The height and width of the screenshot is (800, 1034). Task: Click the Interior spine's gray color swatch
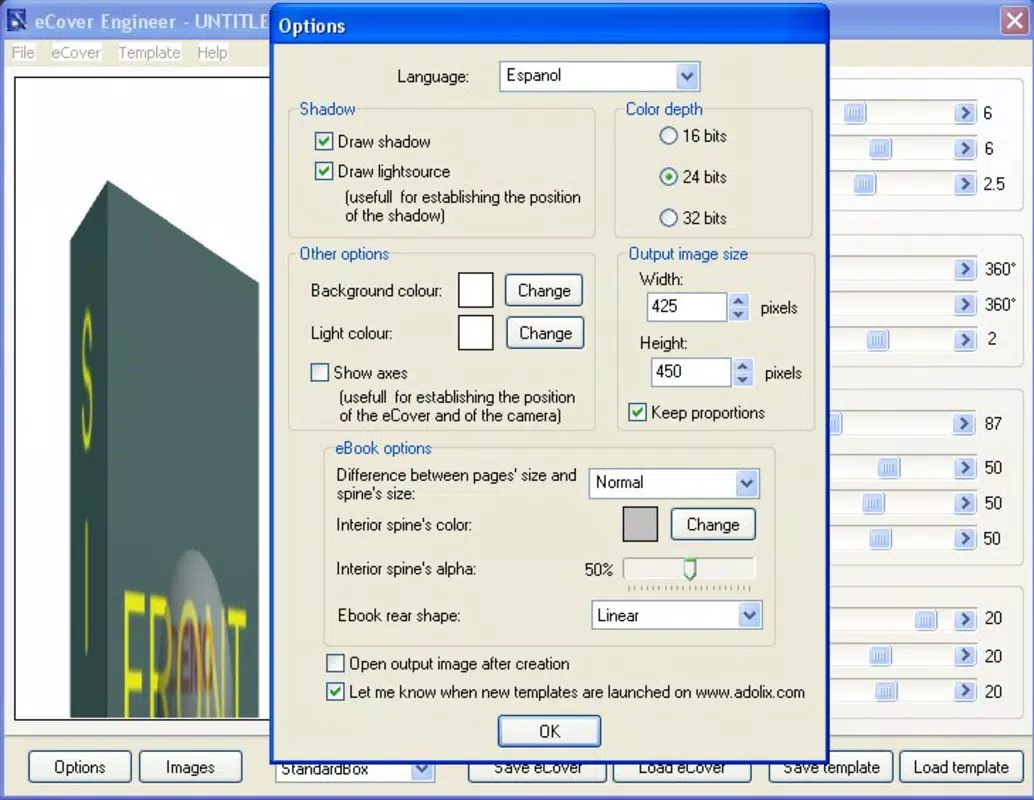[640, 524]
